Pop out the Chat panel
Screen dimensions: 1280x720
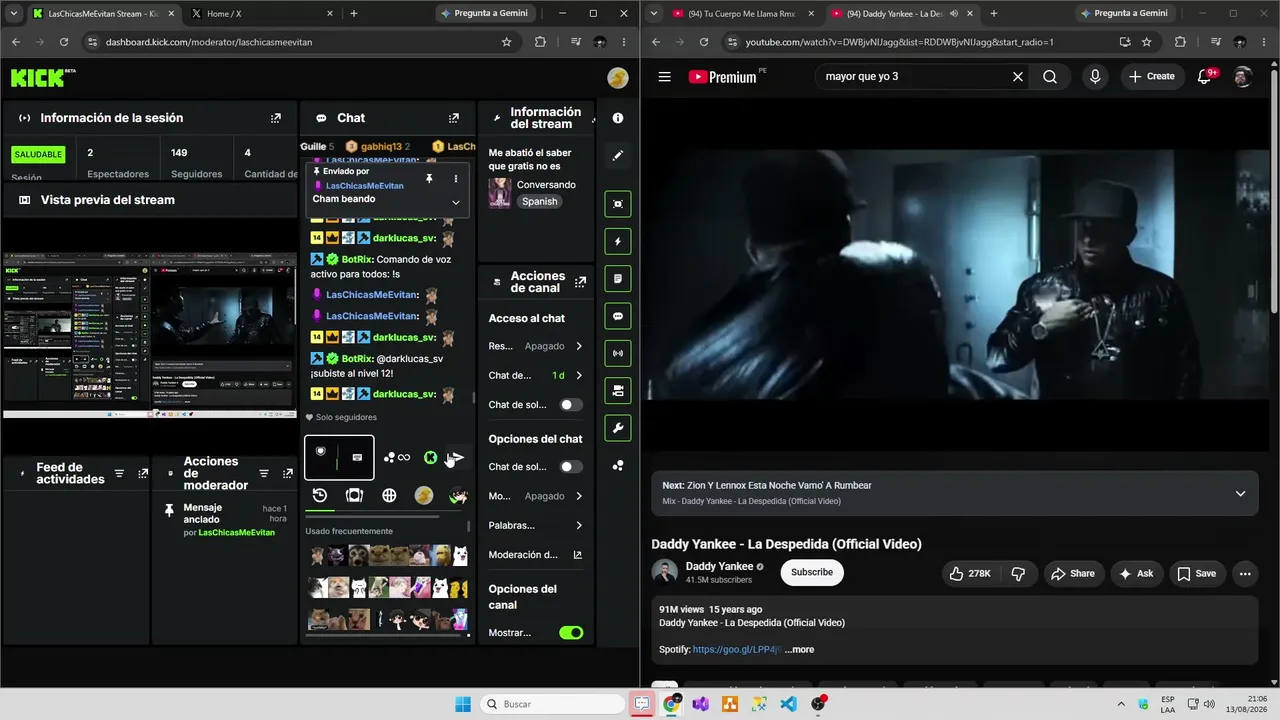click(x=454, y=118)
